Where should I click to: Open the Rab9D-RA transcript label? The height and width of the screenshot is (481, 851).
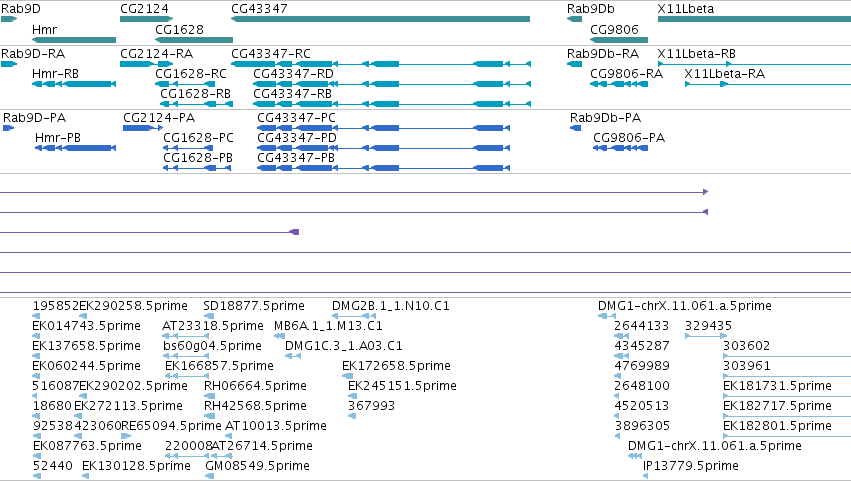(x=33, y=54)
